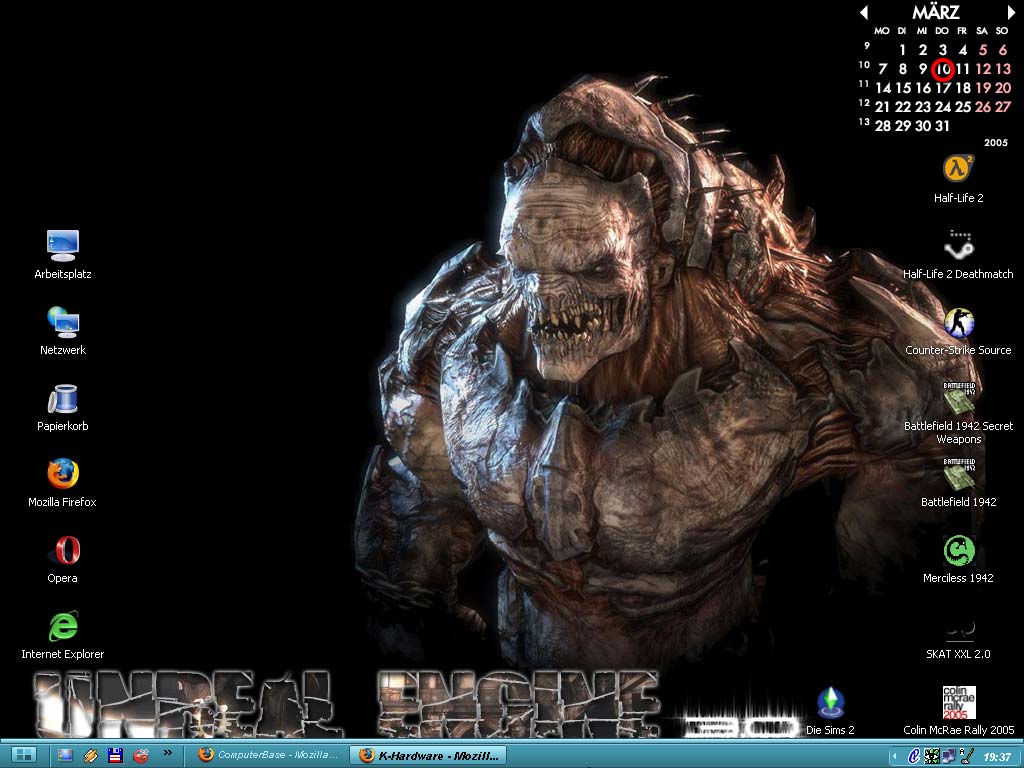Click the Start button in the taskbar
The width and height of the screenshot is (1024, 768).
coord(24,755)
